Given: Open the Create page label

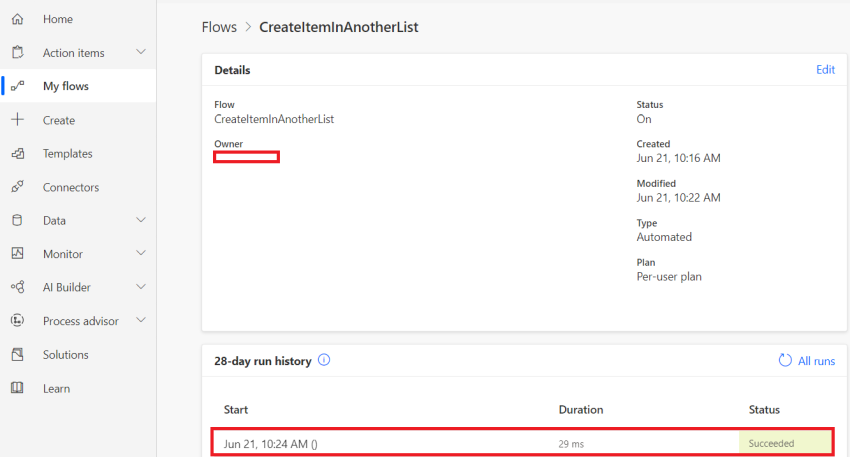Looking at the screenshot, I should (x=59, y=120).
